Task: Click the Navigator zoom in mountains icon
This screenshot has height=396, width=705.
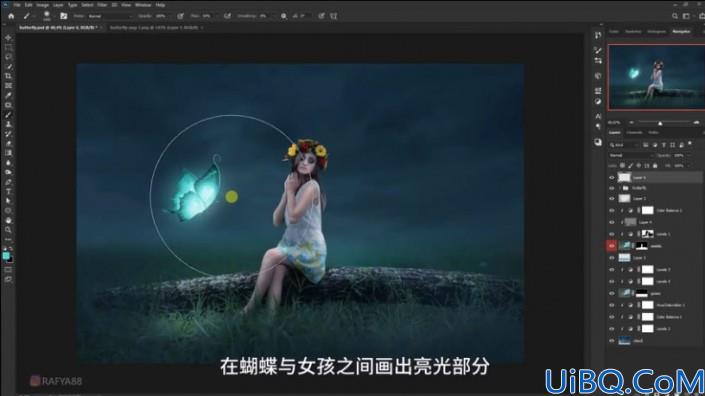Action: pyautogui.click(x=696, y=122)
